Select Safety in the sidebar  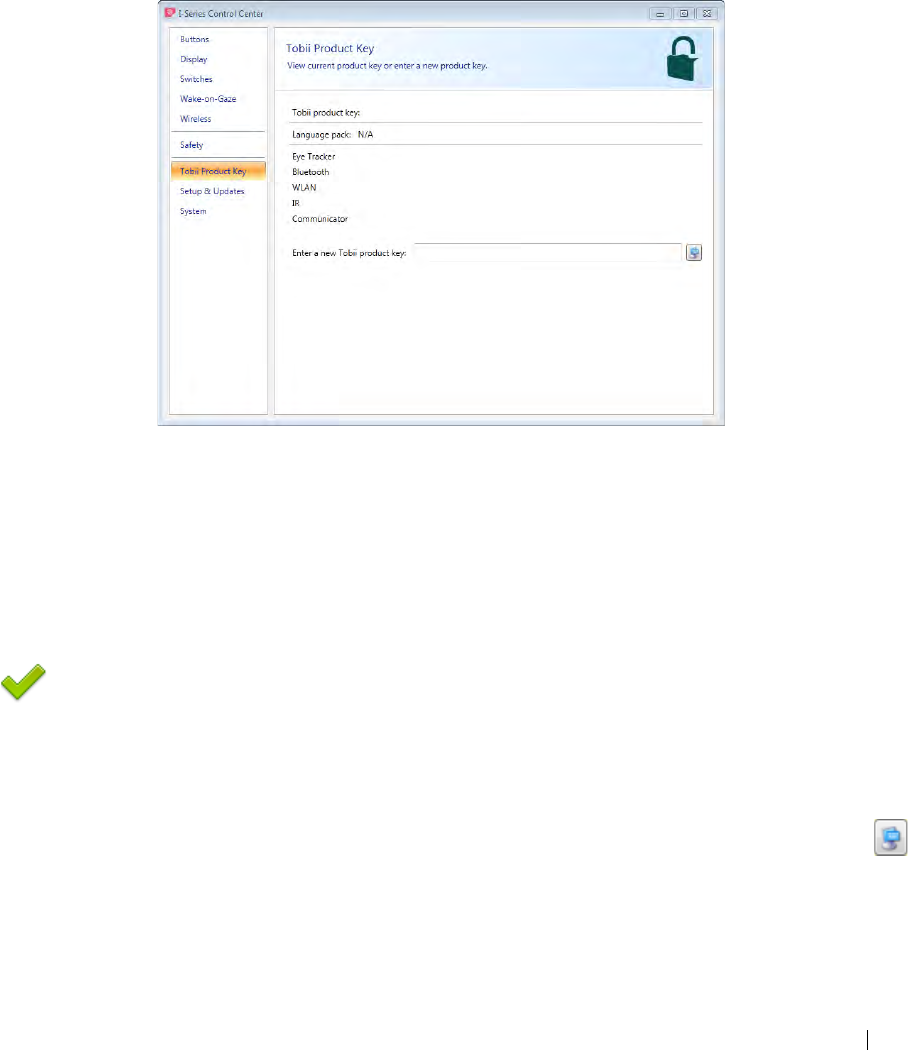192,145
